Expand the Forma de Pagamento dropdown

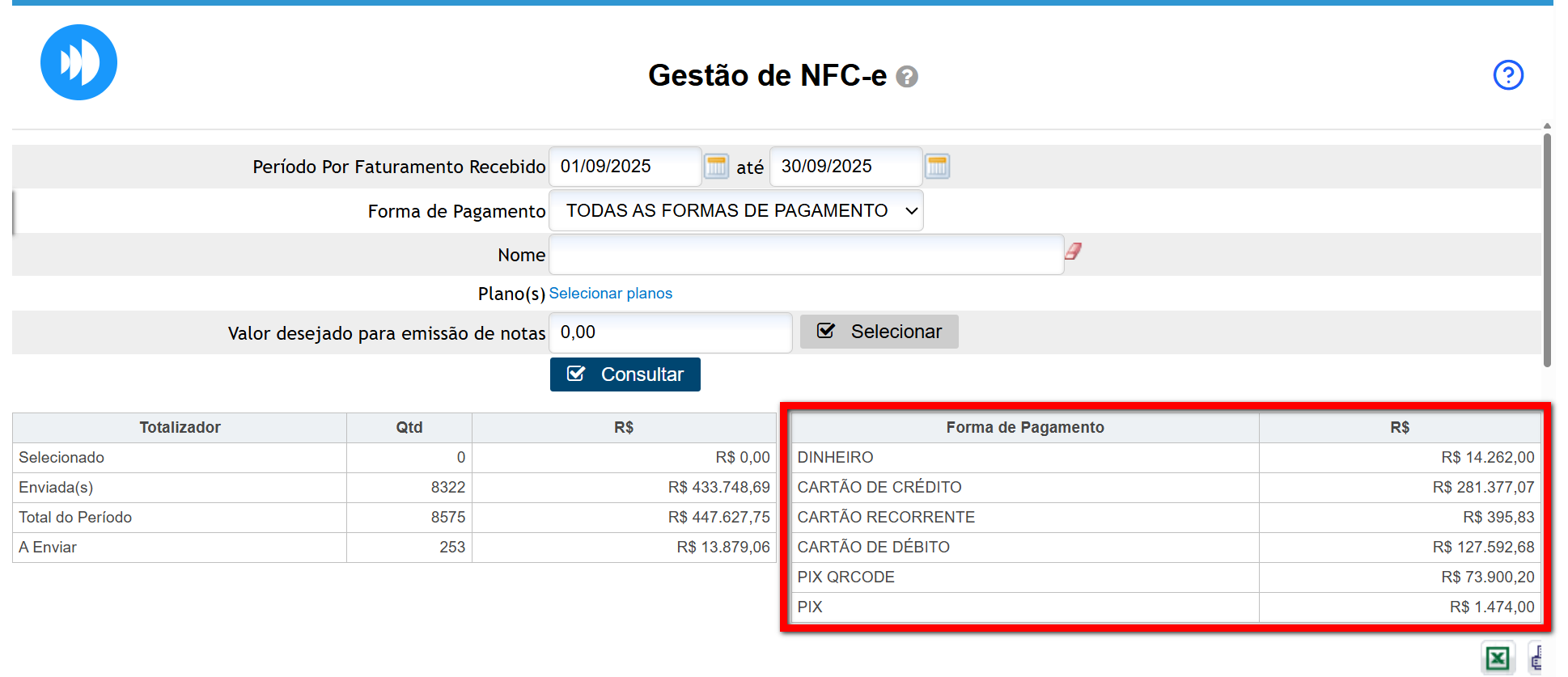coord(735,211)
